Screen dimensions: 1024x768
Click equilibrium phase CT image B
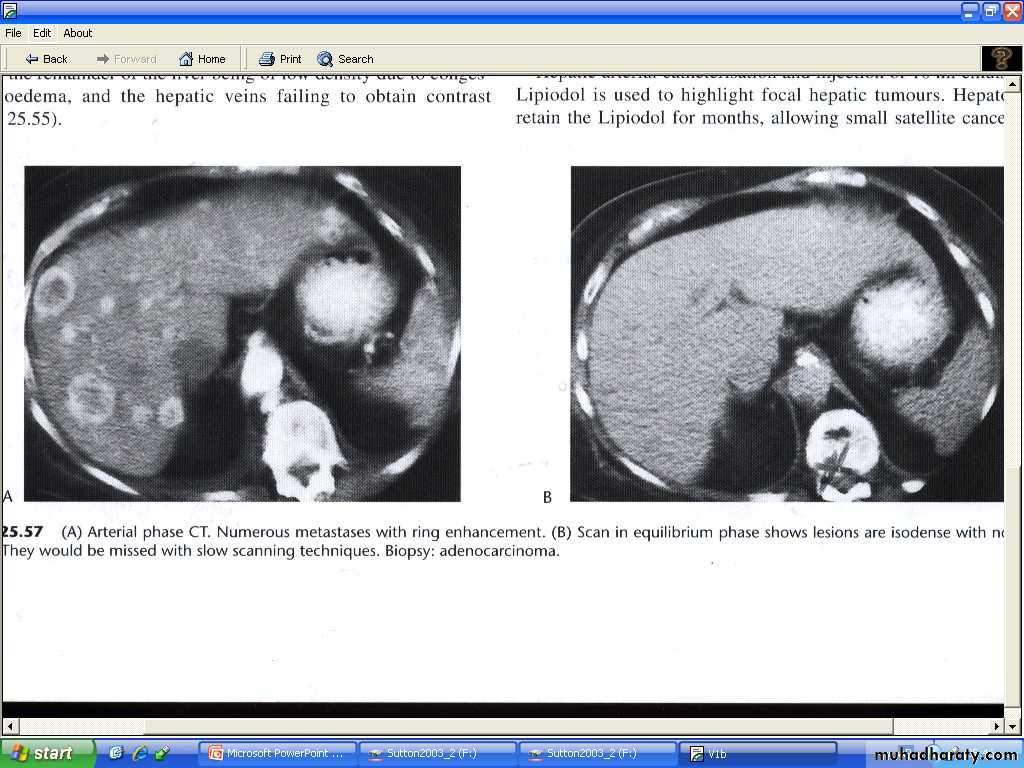[786, 333]
